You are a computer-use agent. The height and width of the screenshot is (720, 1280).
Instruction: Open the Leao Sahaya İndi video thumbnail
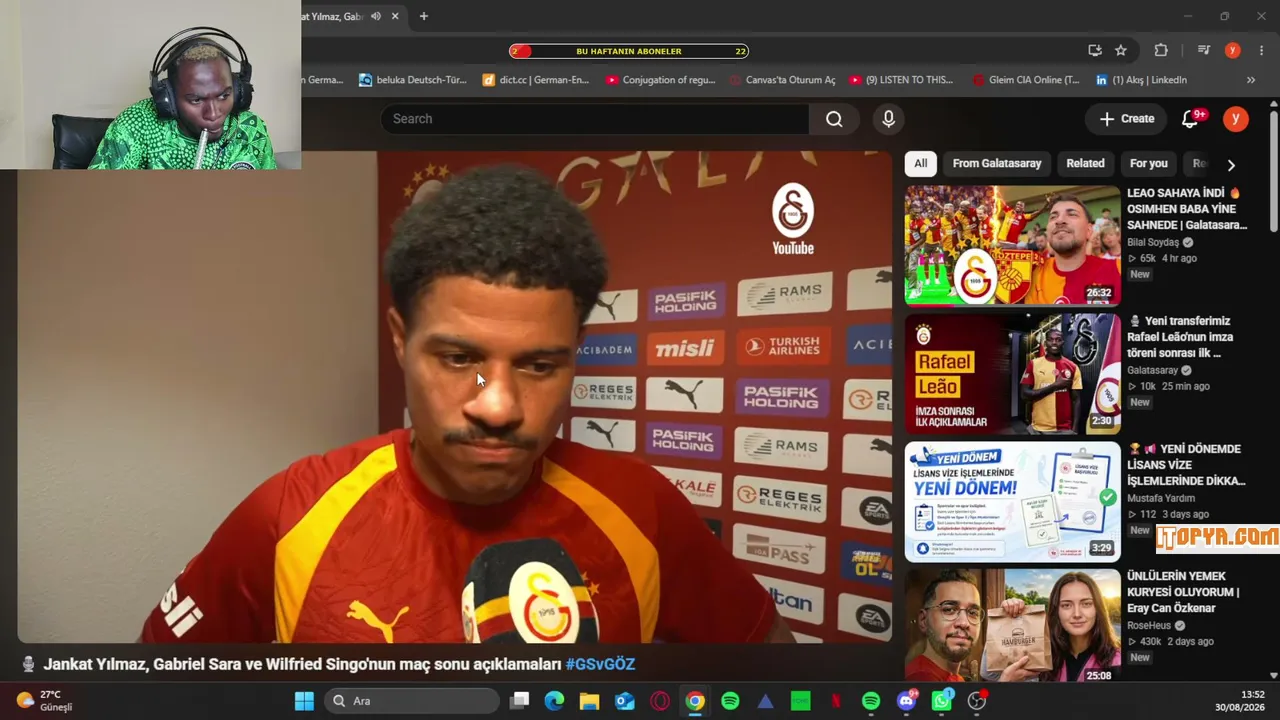coord(1012,245)
